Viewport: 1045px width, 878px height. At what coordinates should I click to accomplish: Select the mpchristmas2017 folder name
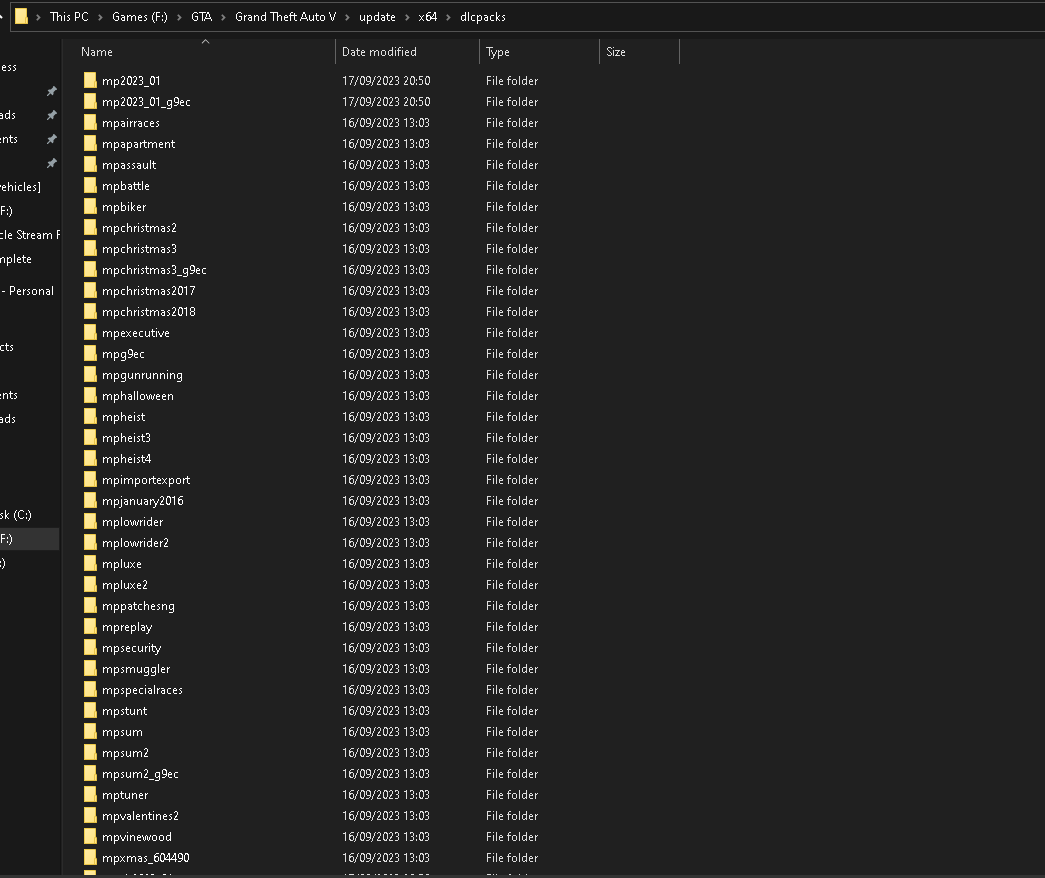(x=149, y=291)
